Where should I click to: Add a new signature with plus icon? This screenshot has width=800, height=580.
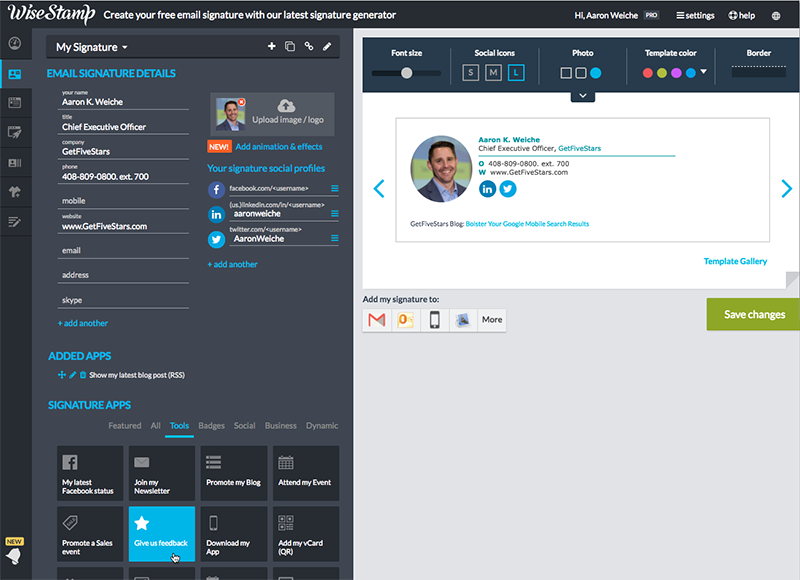tap(272, 46)
